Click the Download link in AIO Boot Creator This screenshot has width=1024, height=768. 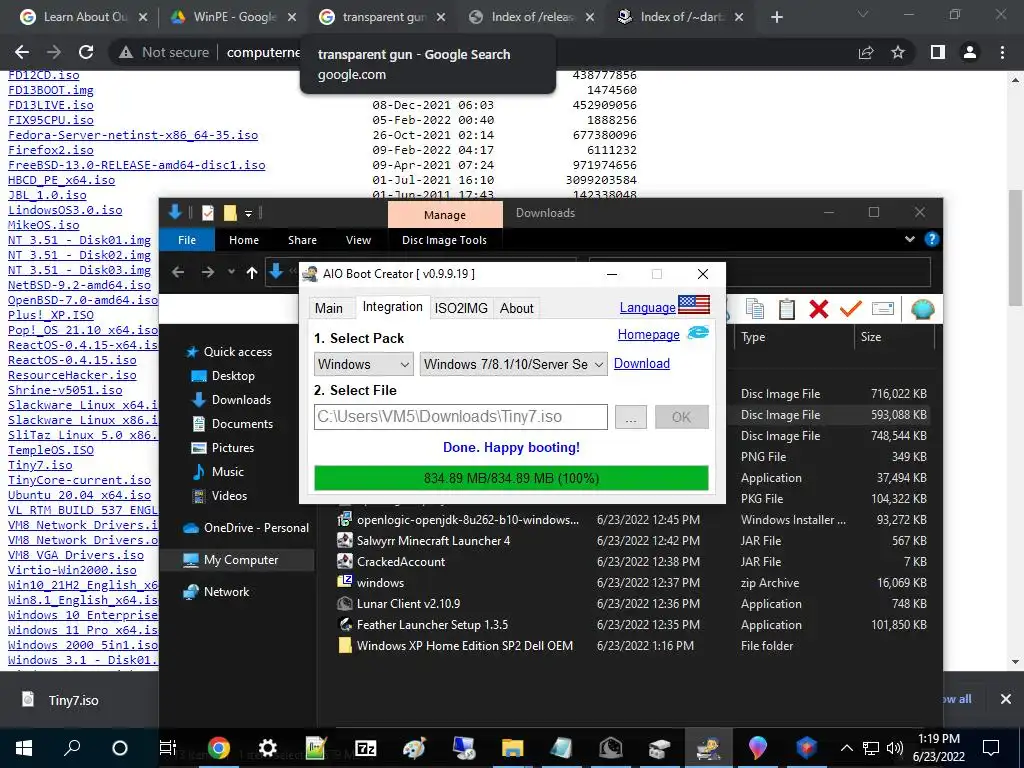tap(641, 363)
